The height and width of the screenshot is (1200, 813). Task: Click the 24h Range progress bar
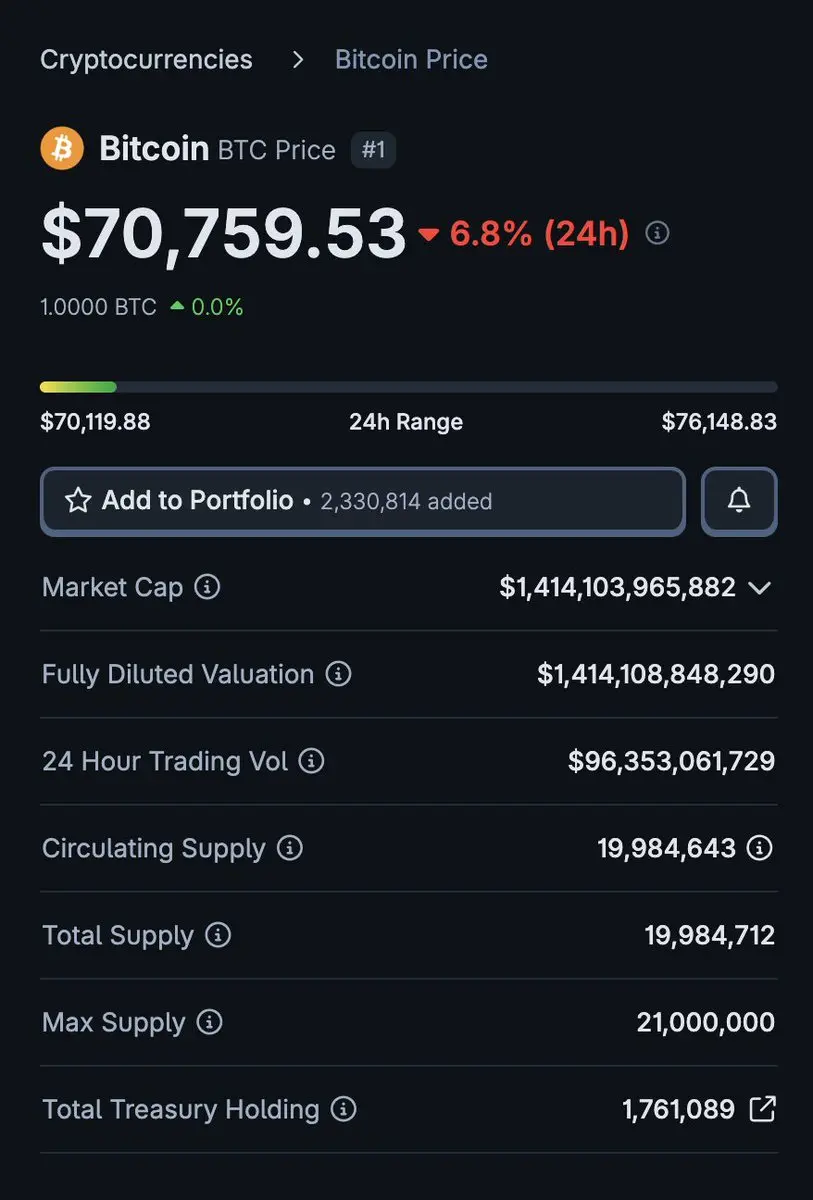tap(408, 387)
